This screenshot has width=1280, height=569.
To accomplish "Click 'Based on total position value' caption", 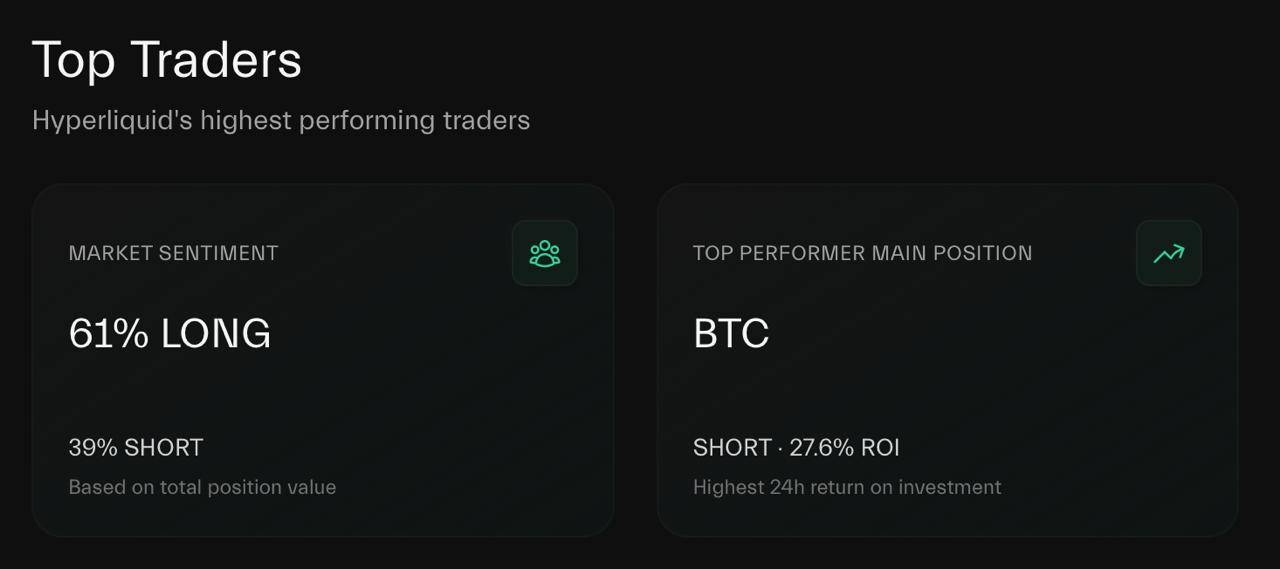I will point(202,487).
